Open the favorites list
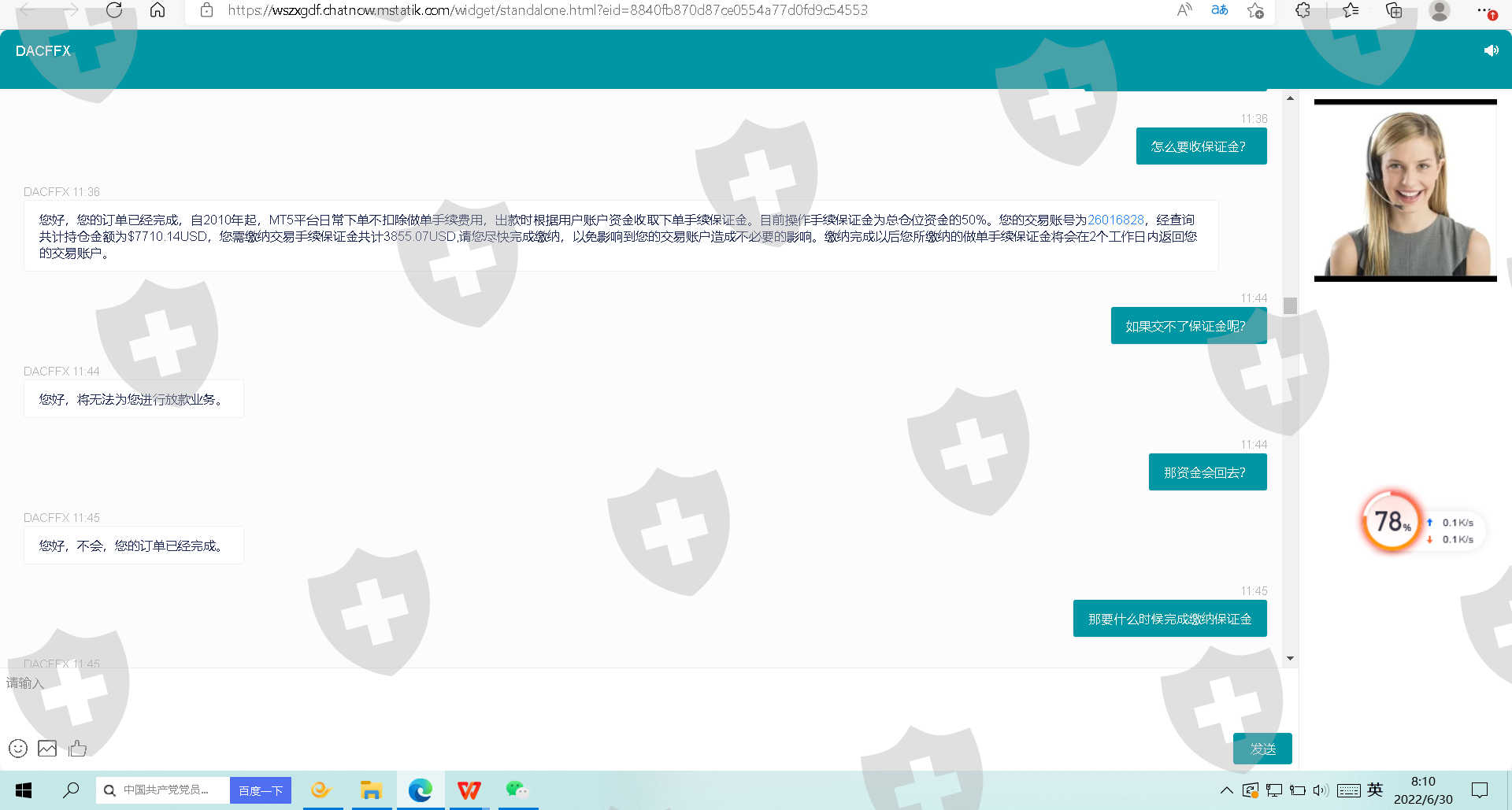Screen dimensions: 1512x810 (1350, 10)
